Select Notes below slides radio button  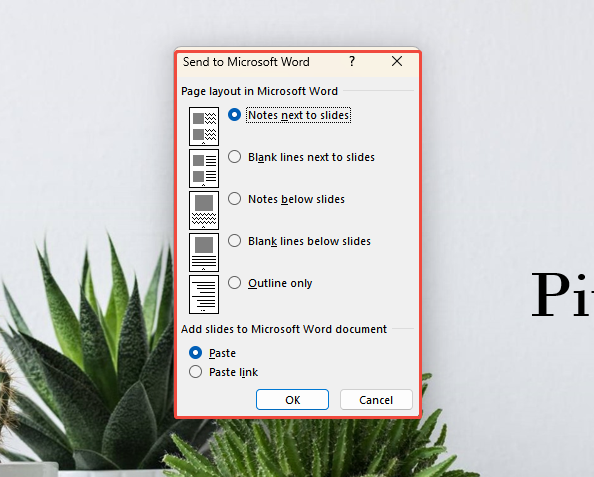(234, 199)
